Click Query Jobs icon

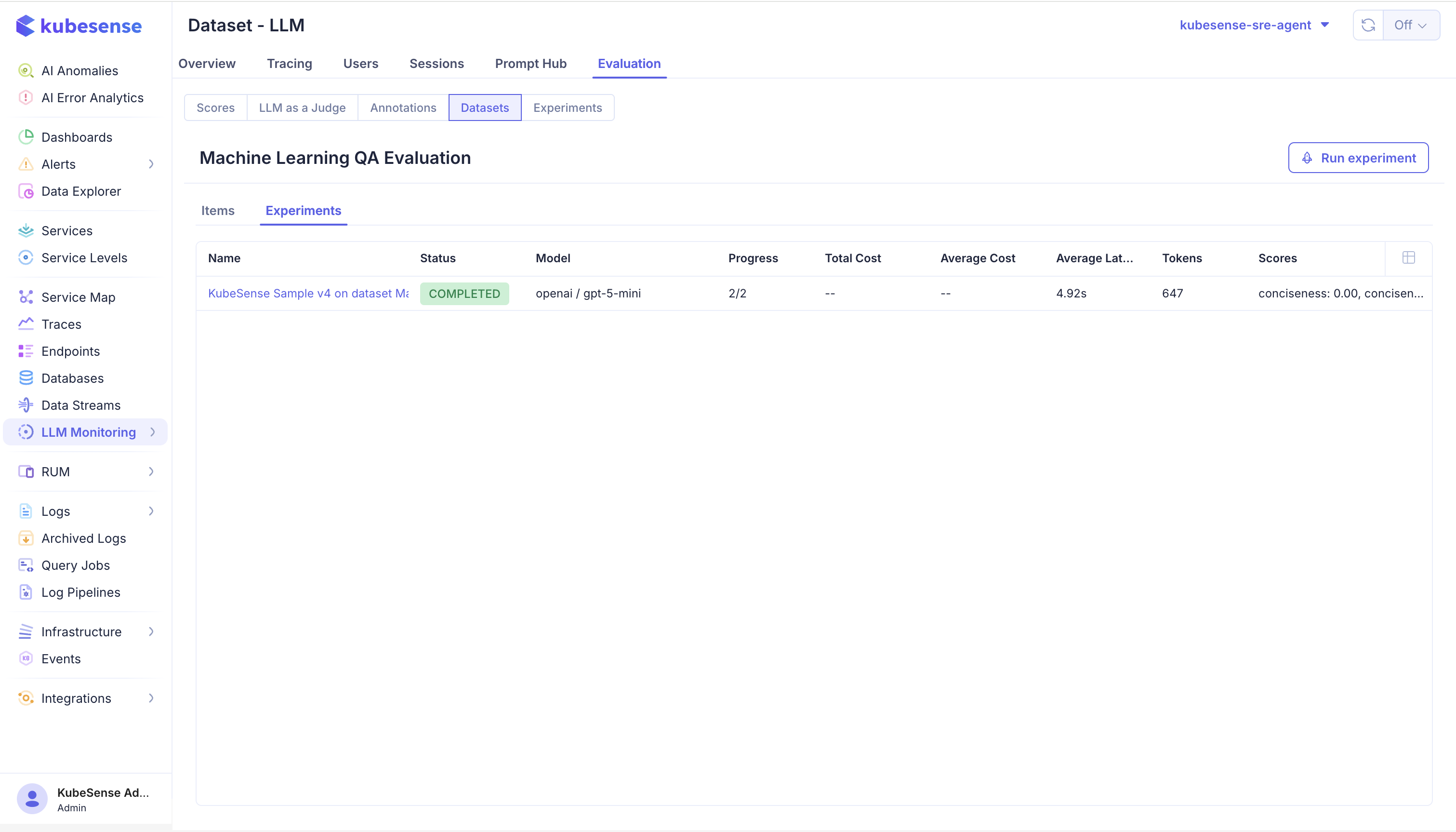26,565
